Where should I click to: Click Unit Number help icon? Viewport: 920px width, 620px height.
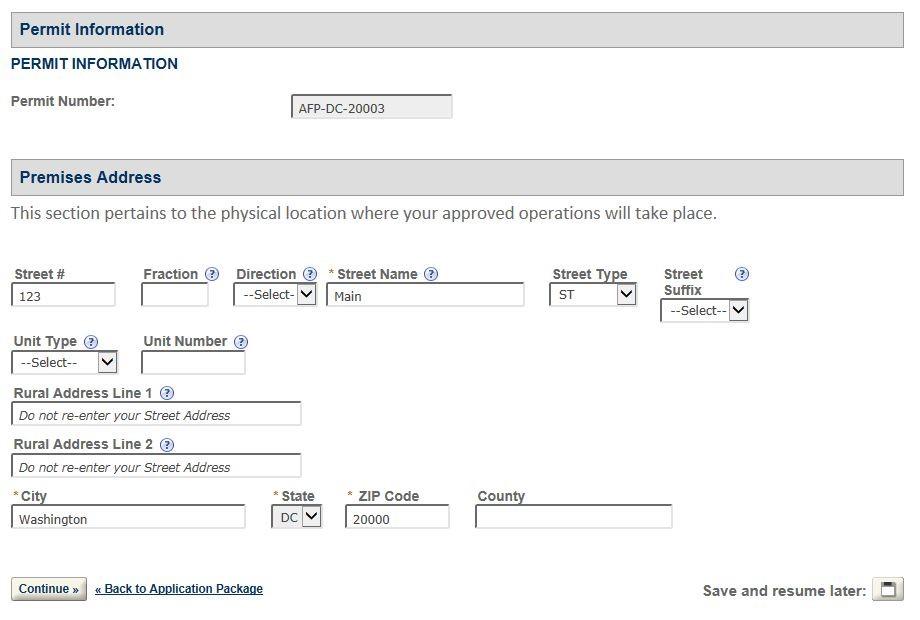pyautogui.click(x=241, y=342)
